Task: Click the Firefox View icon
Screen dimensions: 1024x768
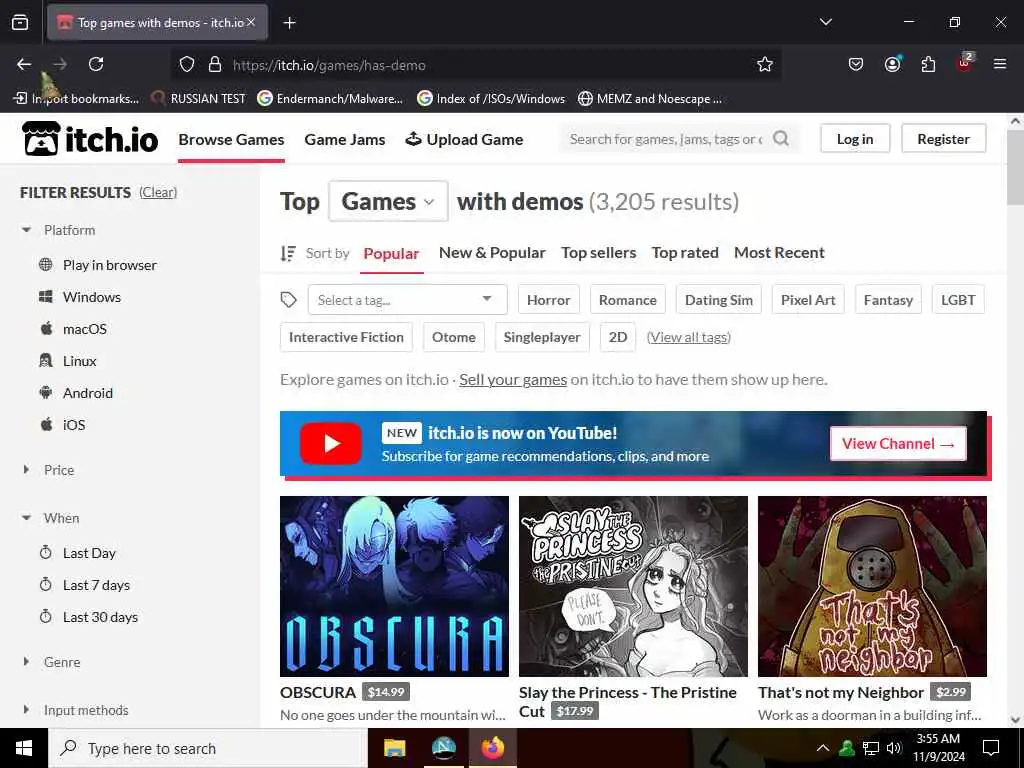Action: (20, 22)
